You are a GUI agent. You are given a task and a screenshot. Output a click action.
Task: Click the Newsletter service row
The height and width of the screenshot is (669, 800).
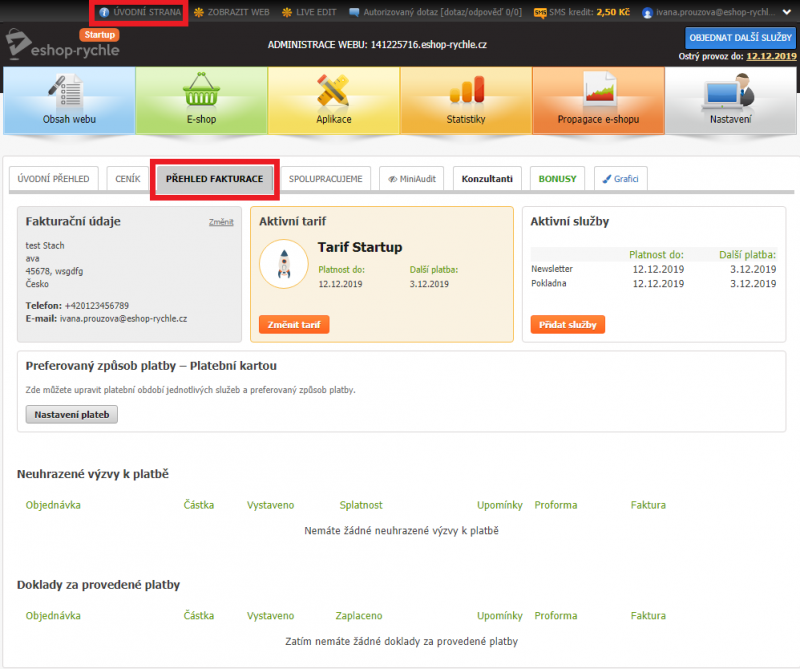point(654,269)
